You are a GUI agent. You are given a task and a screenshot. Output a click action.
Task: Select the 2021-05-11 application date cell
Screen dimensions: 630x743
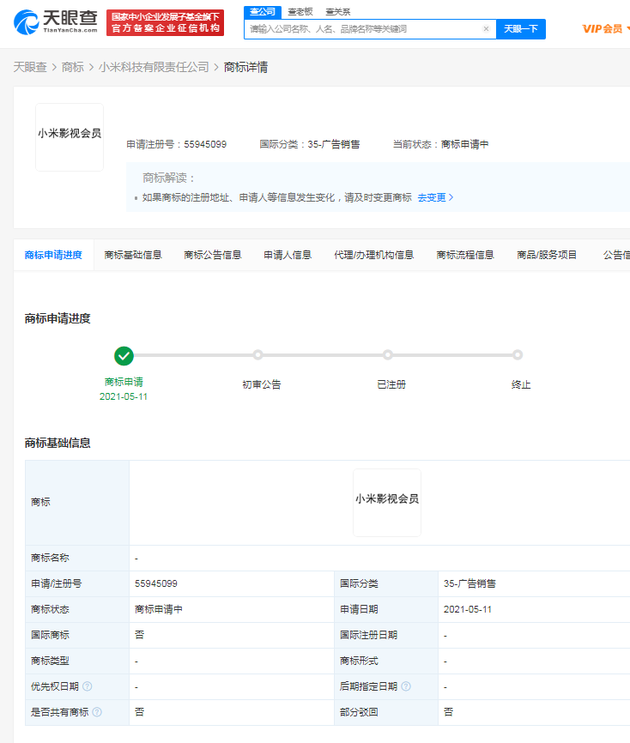(x=468, y=609)
